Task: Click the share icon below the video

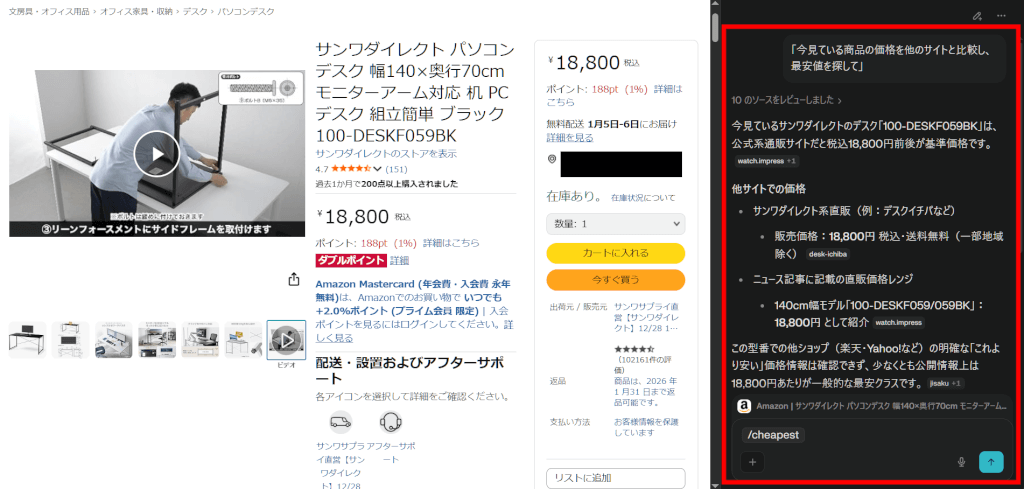Action: coord(294,279)
